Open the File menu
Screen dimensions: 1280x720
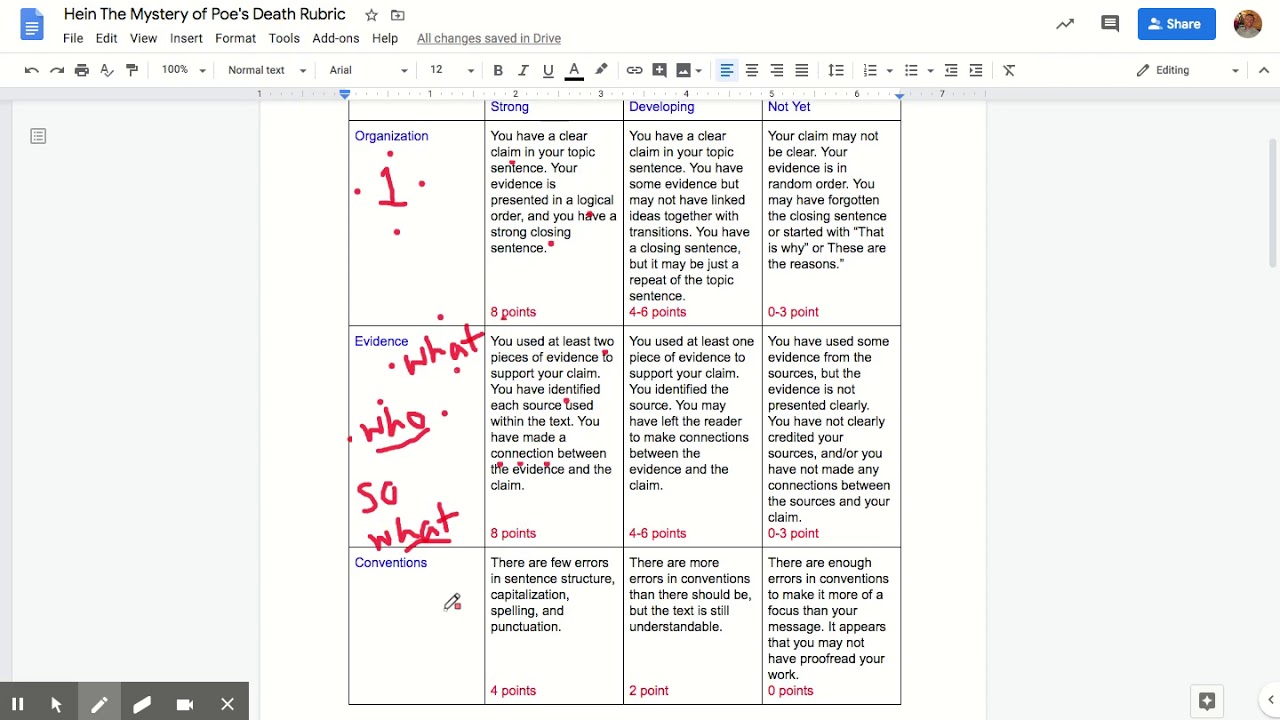[x=73, y=38]
